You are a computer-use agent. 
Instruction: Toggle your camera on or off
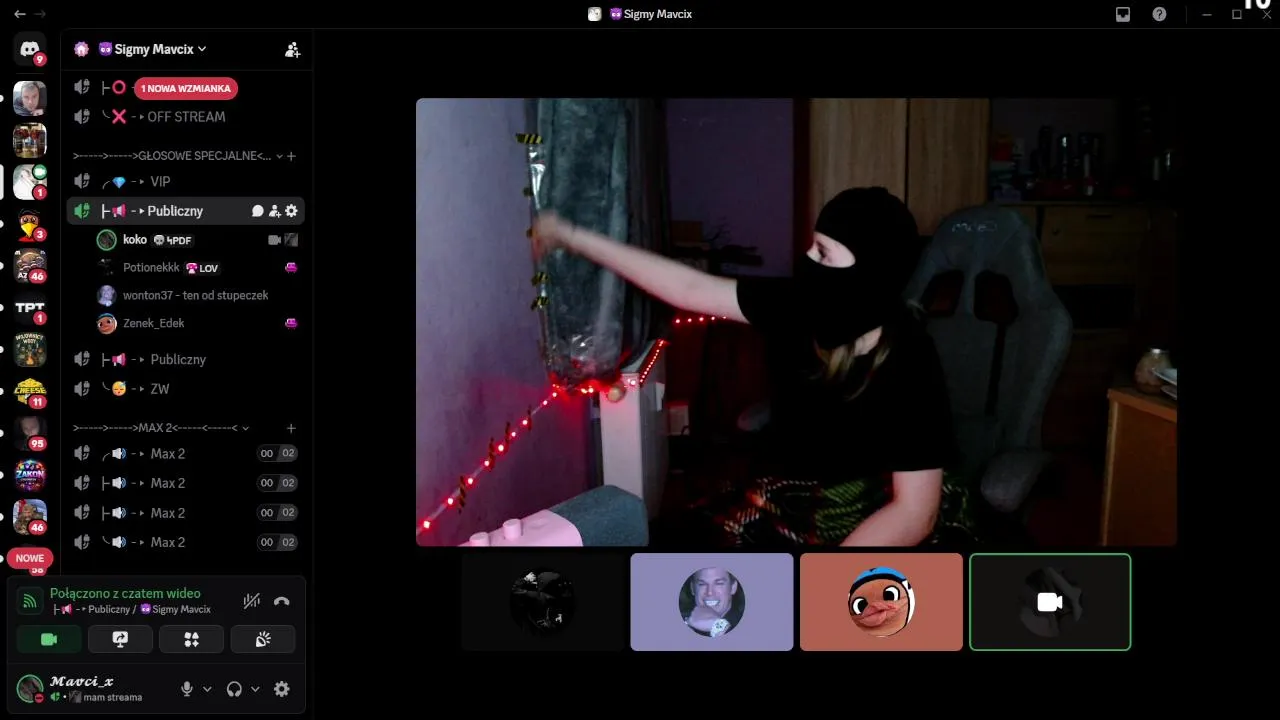(x=49, y=639)
